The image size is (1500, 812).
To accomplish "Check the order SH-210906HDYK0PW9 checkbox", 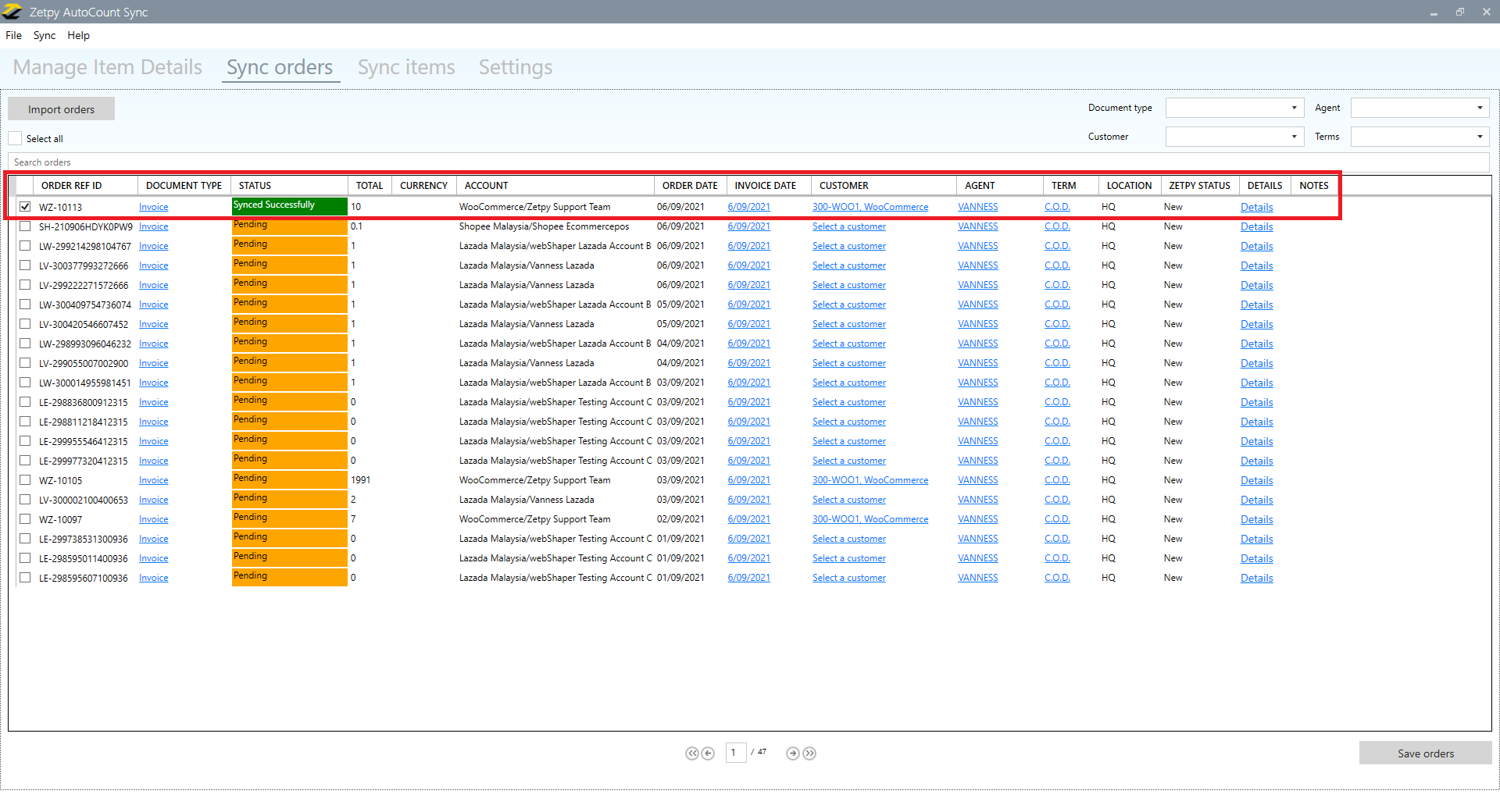I will coord(25,226).
